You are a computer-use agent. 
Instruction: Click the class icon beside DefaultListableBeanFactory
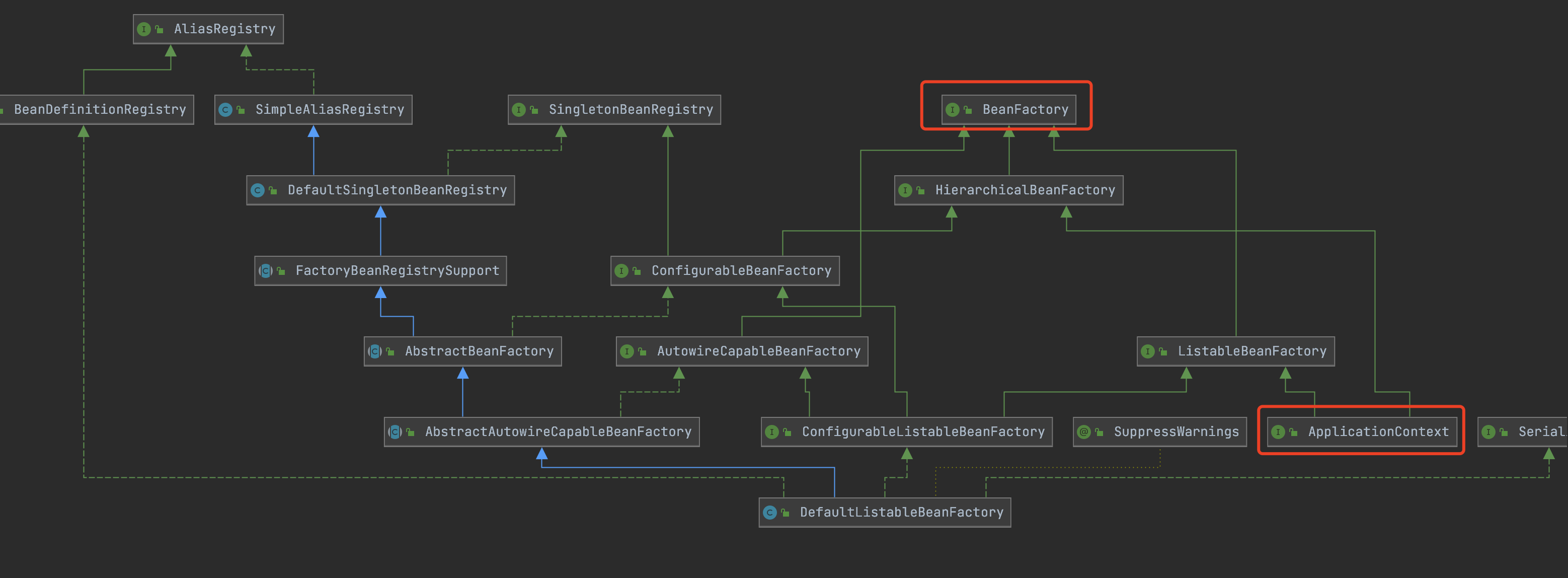769,513
